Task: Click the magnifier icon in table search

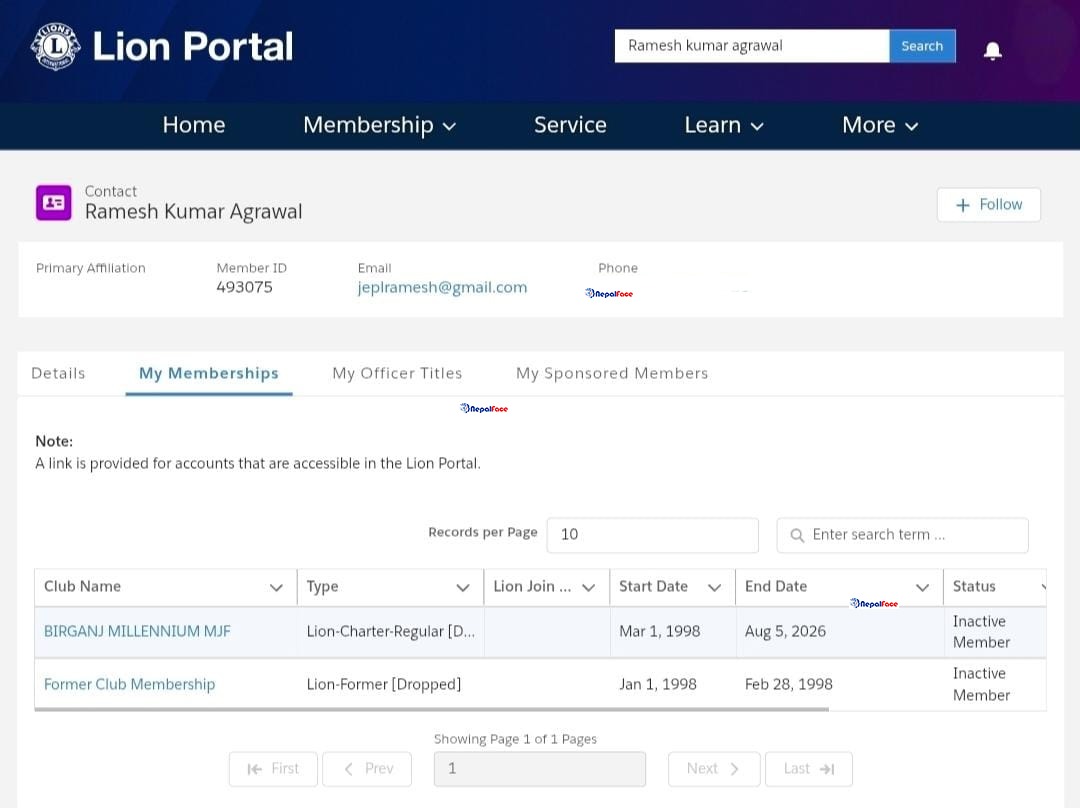Action: pos(797,535)
